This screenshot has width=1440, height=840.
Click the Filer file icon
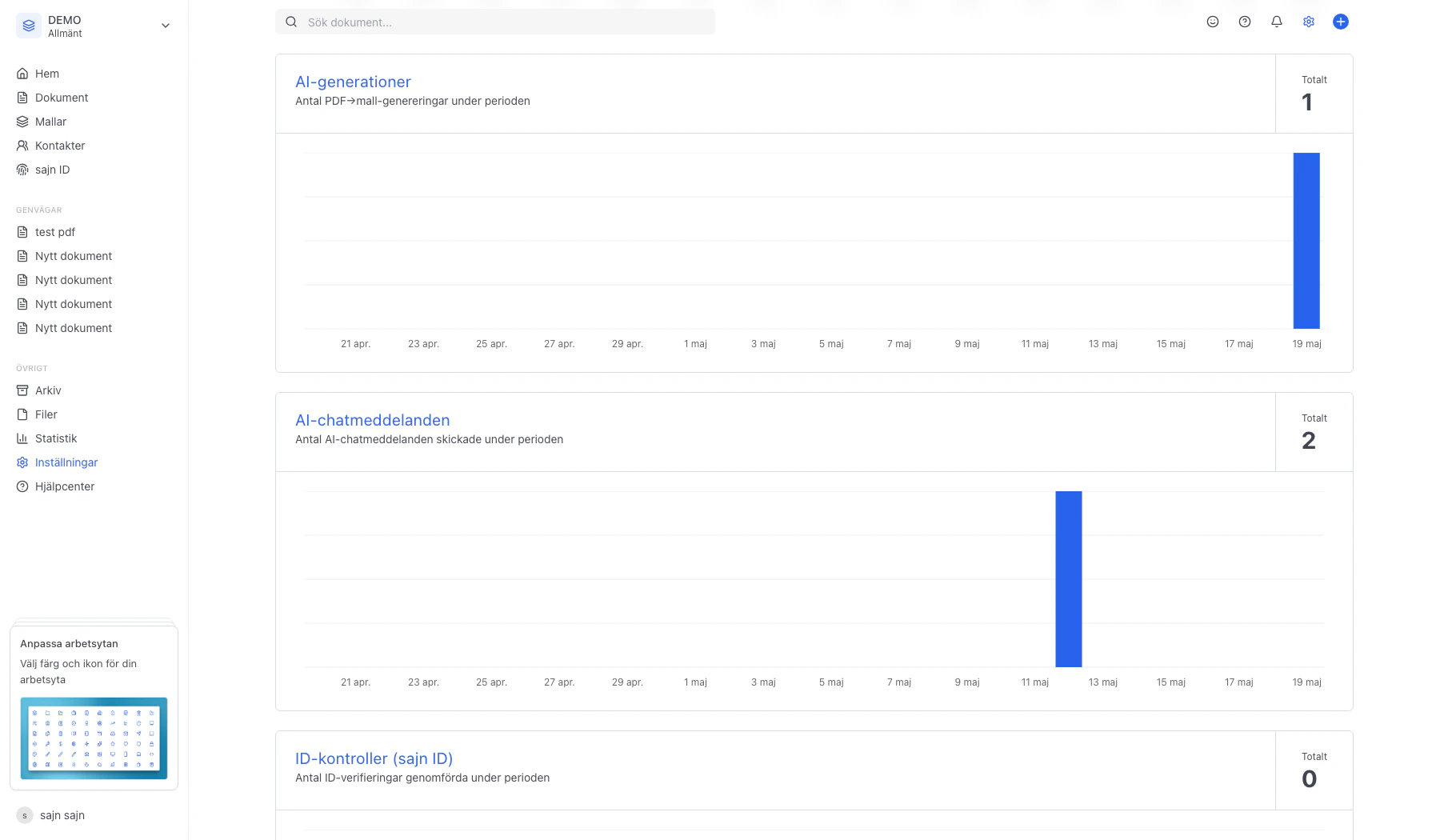[22, 414]
